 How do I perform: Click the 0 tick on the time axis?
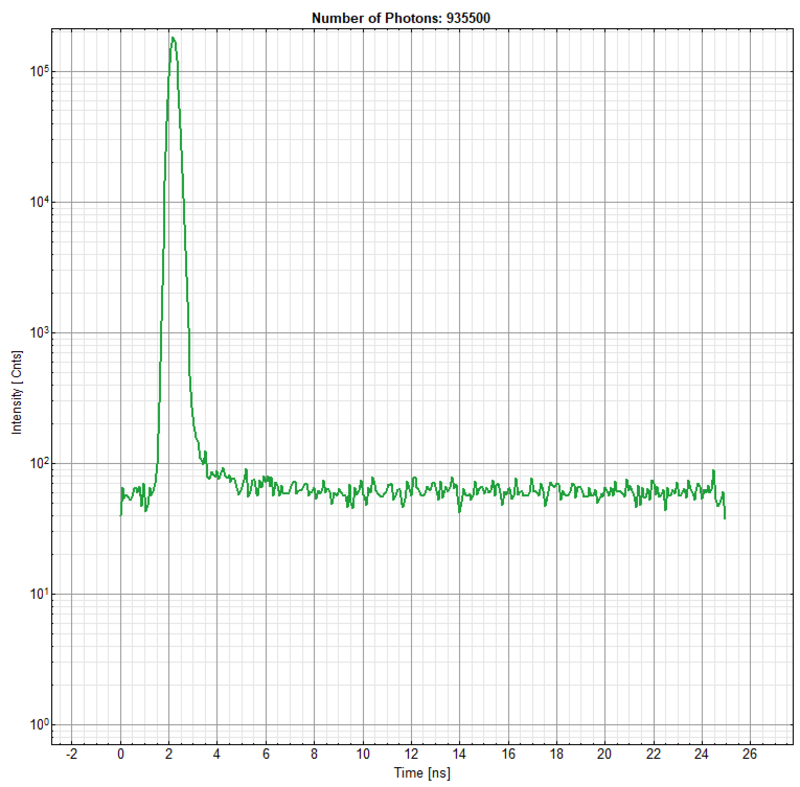coord(121,754)
